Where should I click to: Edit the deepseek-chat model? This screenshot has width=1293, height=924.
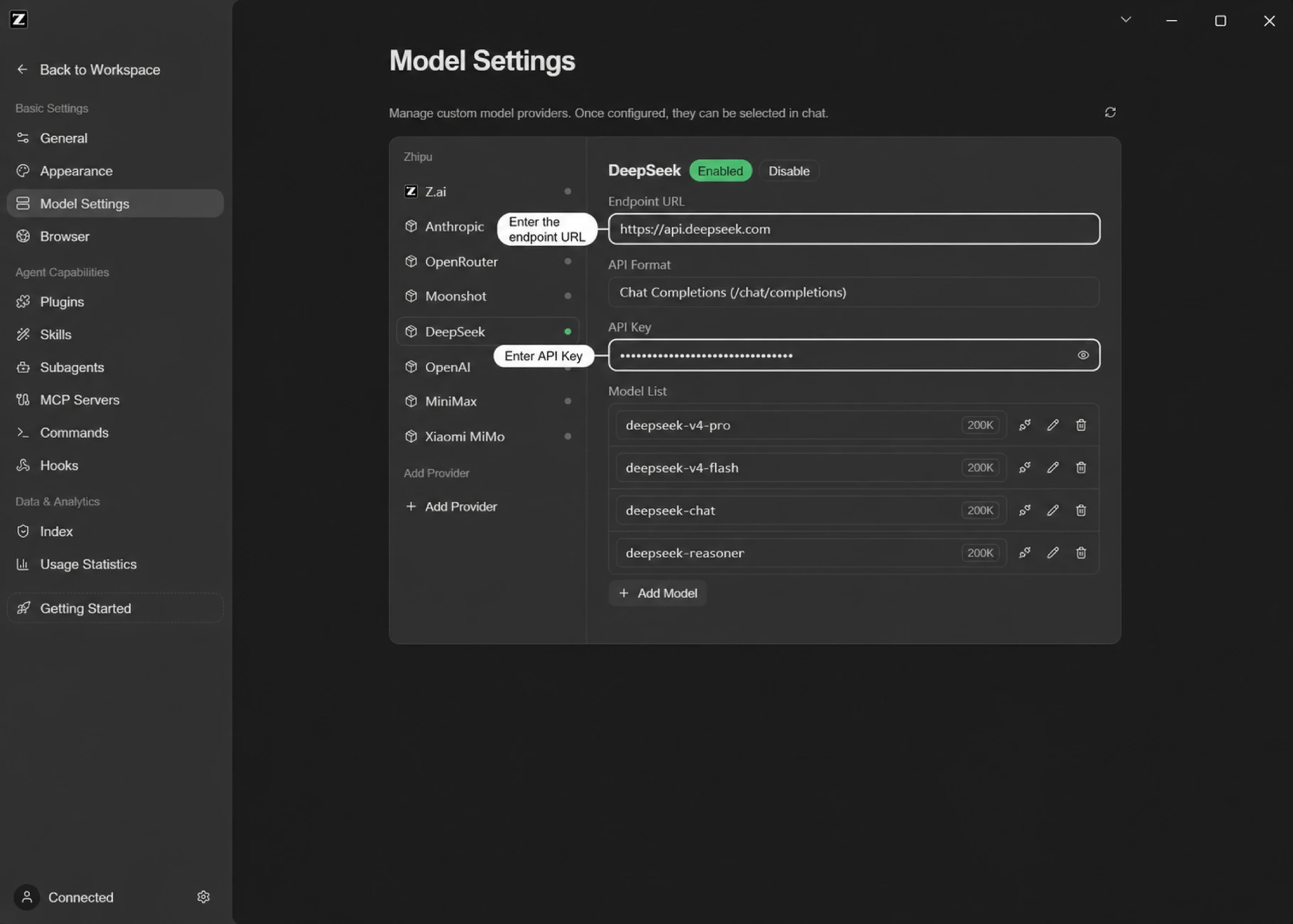pyautogui.click(x=1053, y=510)
